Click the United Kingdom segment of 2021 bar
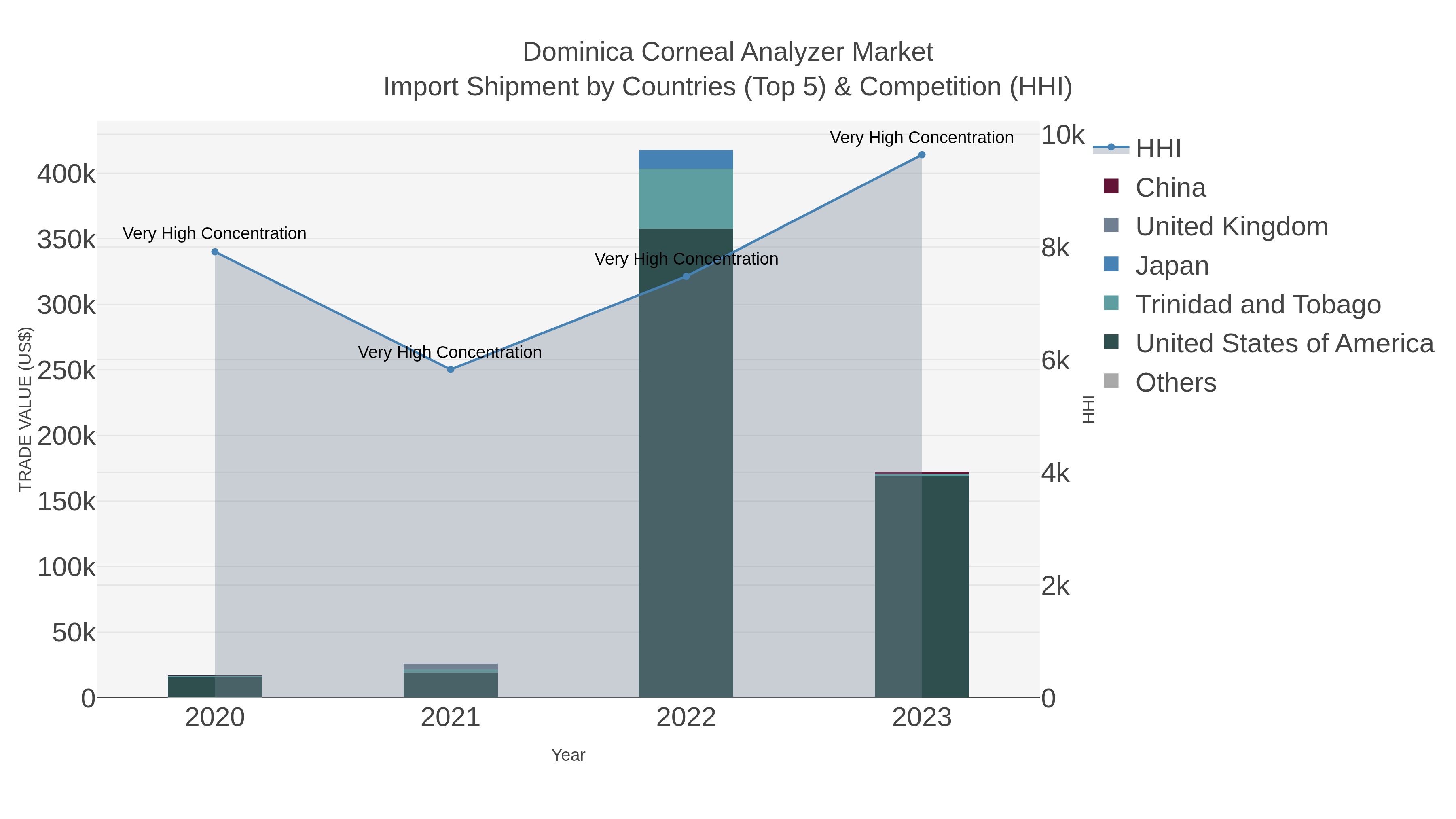Screen dimensions: 1456x819 pyautogui.click(x=451, y=667)
